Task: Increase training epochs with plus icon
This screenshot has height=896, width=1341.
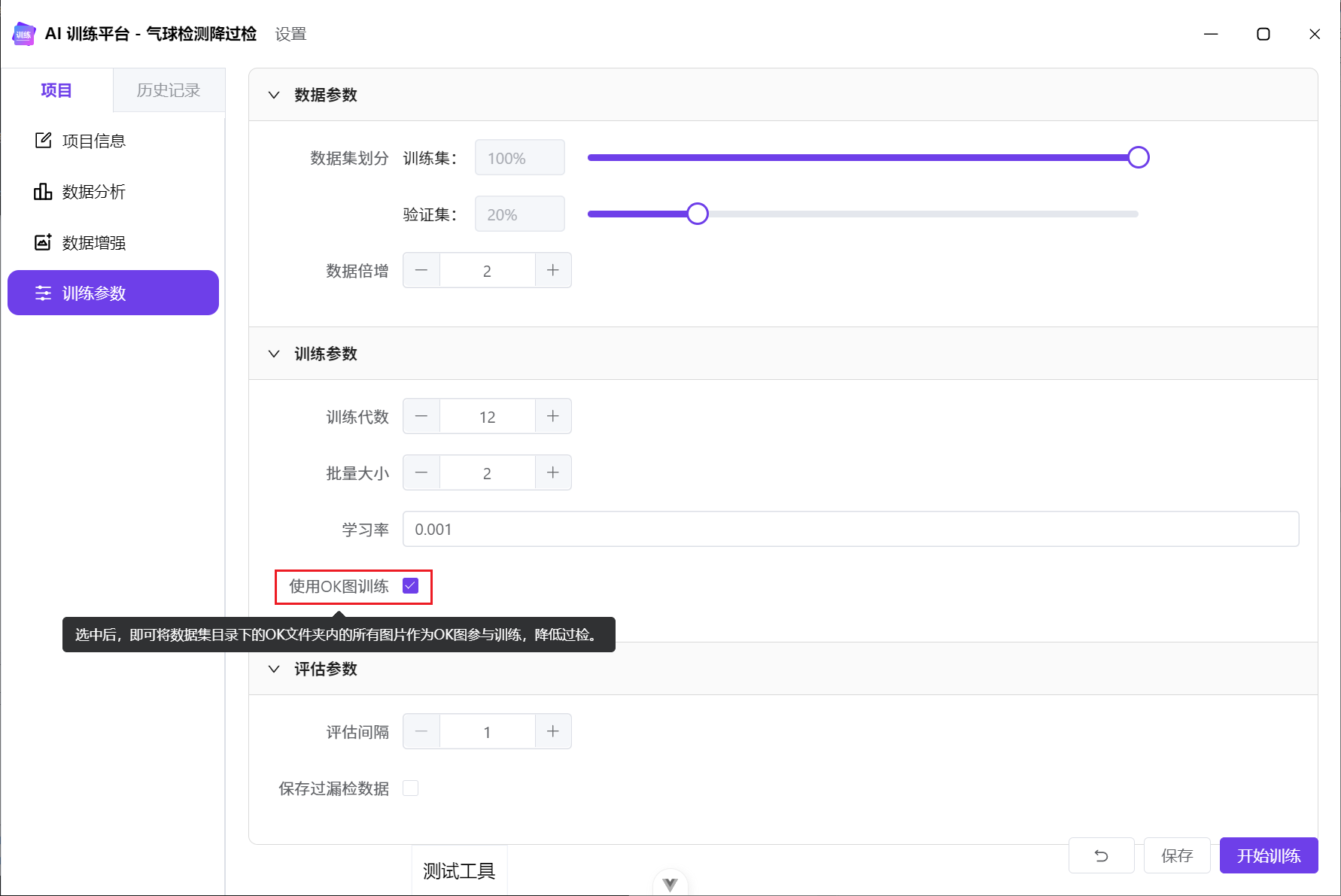Action: click(x=553, y=416)
